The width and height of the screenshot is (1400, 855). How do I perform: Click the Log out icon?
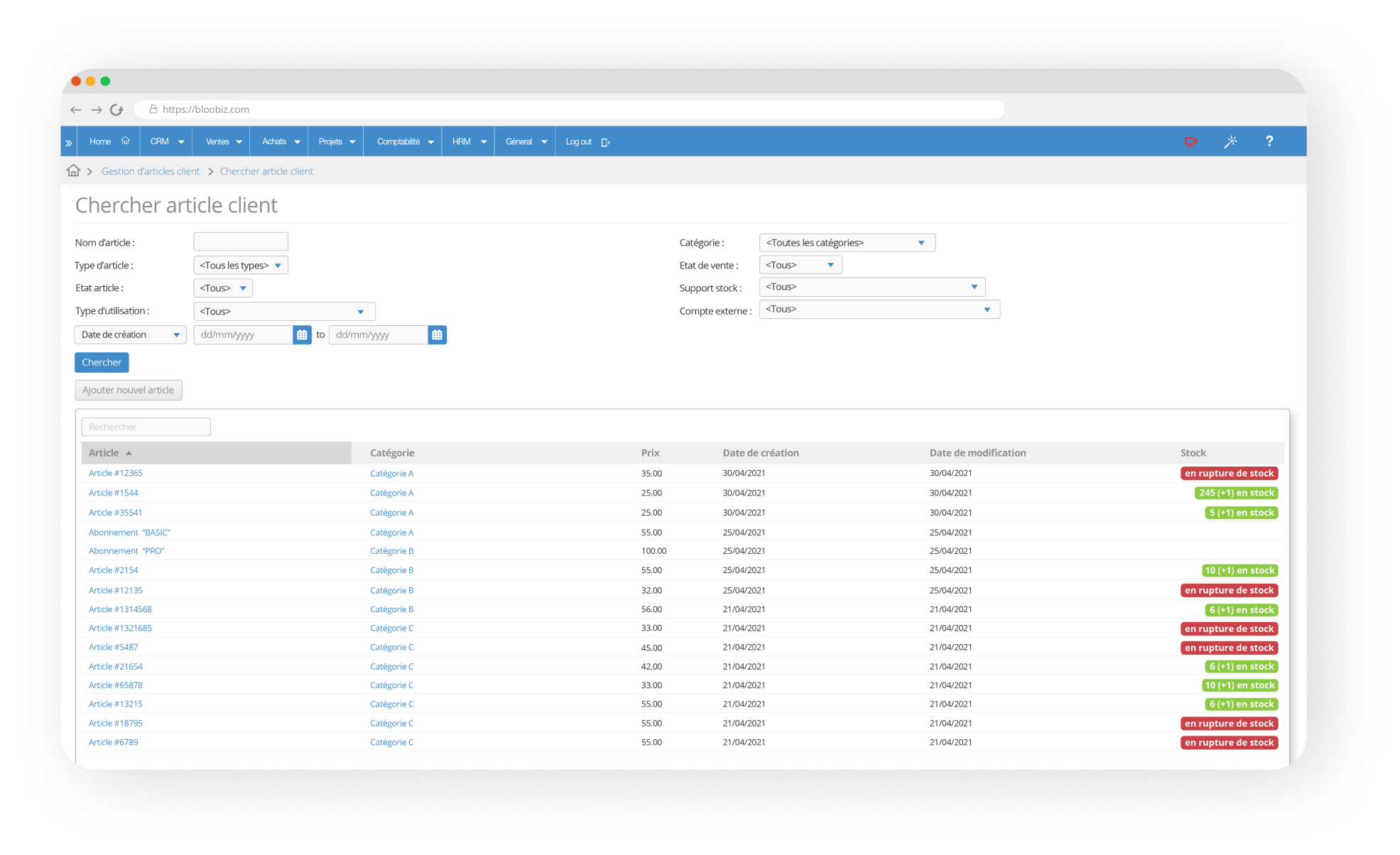(605, 143)
